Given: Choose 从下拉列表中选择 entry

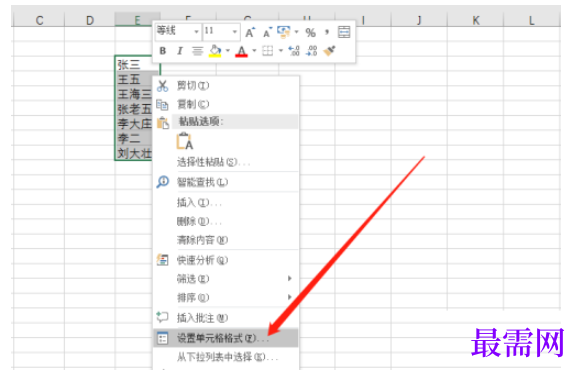Looking at the screenshot, I should (x=226, y=357).
